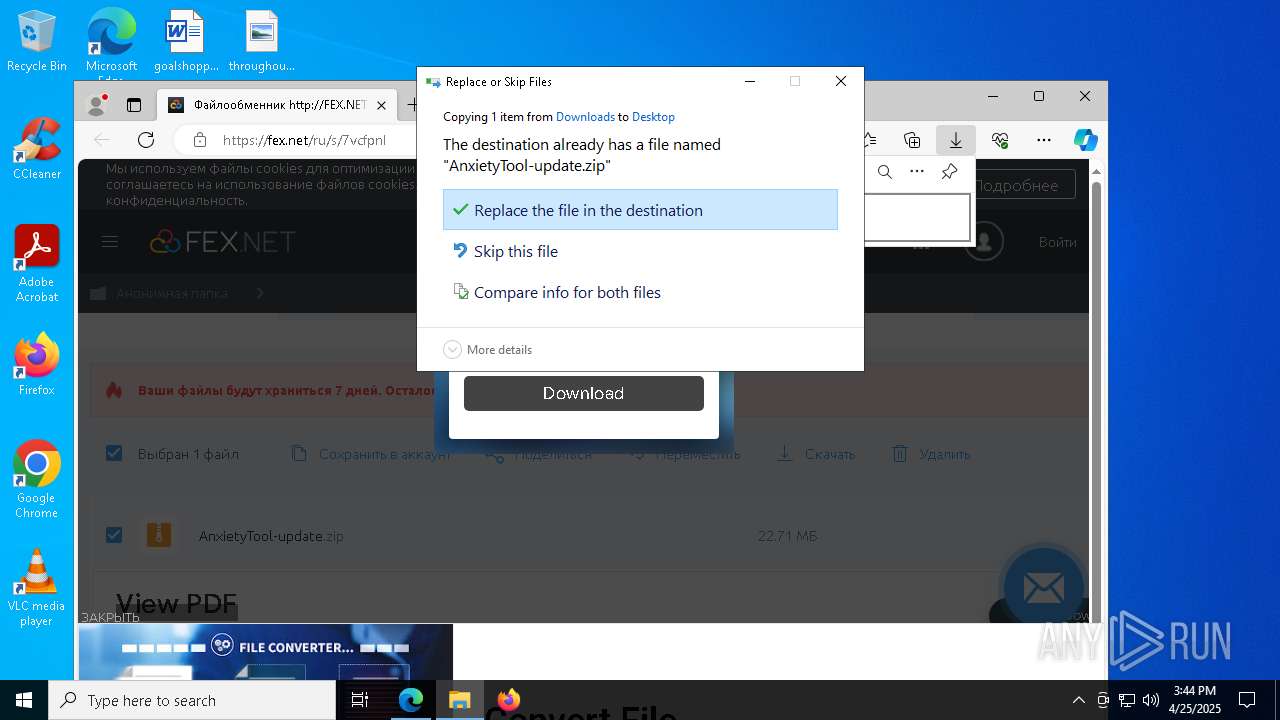
Task: Open downloads flyout more options
Action: [x=917, y=172]
